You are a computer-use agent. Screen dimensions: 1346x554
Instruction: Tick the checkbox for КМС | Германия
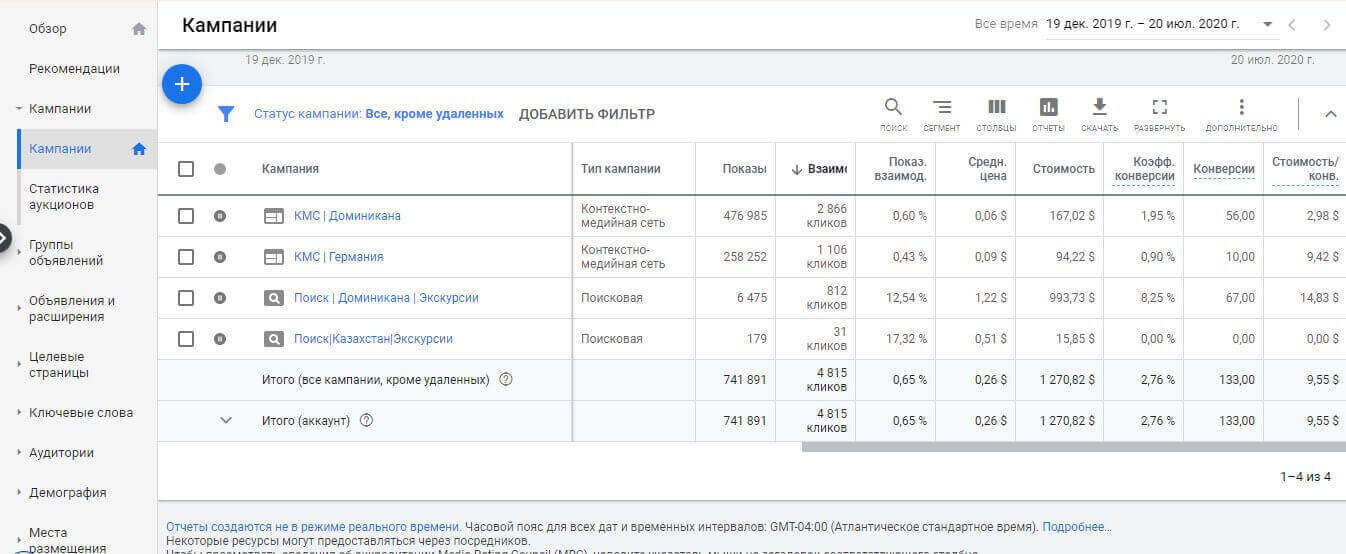coord(186,257)
